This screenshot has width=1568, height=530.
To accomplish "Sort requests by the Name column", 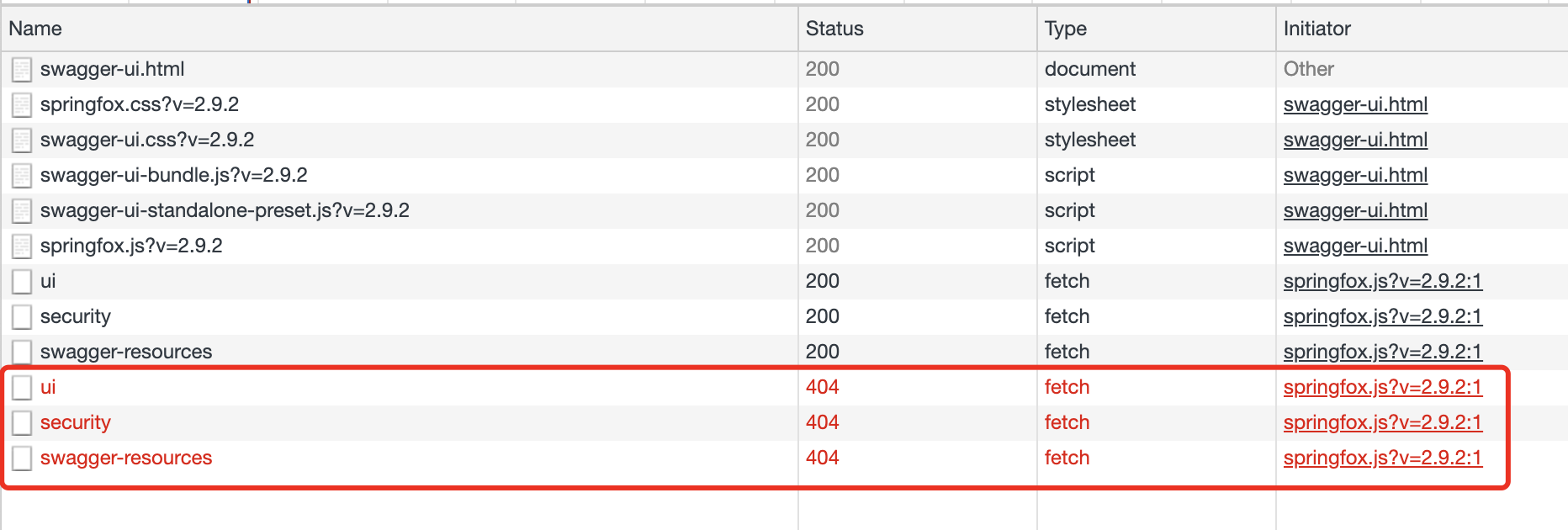I will coord(35,29).
